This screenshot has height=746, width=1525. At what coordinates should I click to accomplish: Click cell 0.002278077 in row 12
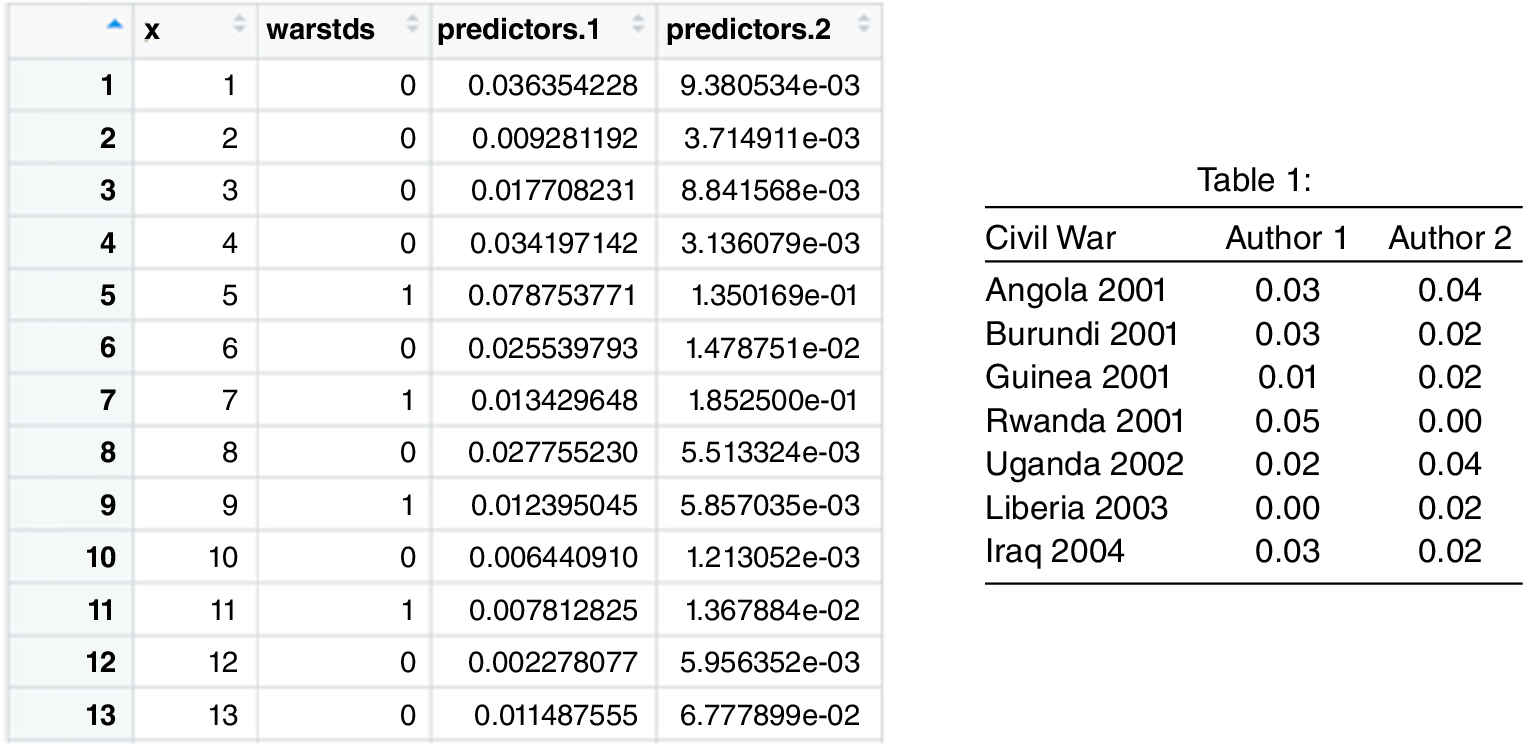click(x=553, y=662)
